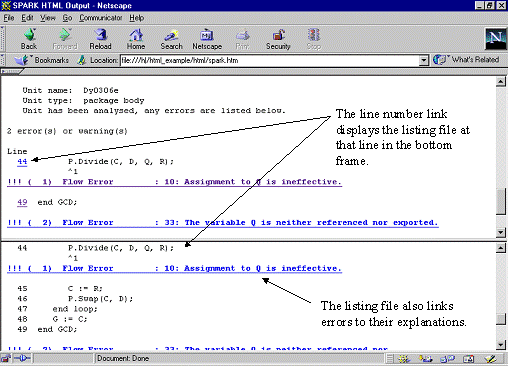Screen dimensions: 508x366
Task: Click the 'Unit name: Dy0306e' text
Action: click(x=70, y=91)
